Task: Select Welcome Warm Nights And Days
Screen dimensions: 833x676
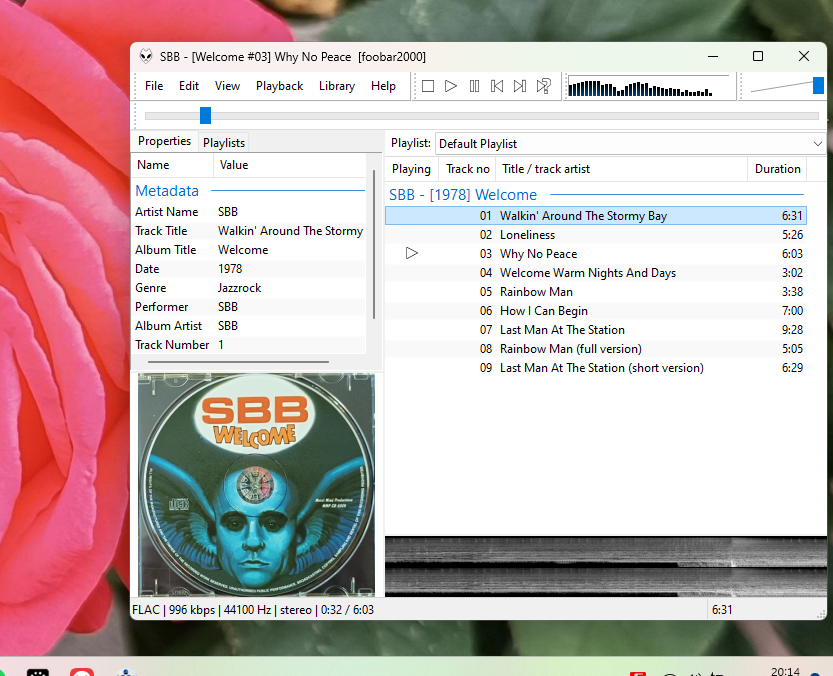Action: click(596, 273)
